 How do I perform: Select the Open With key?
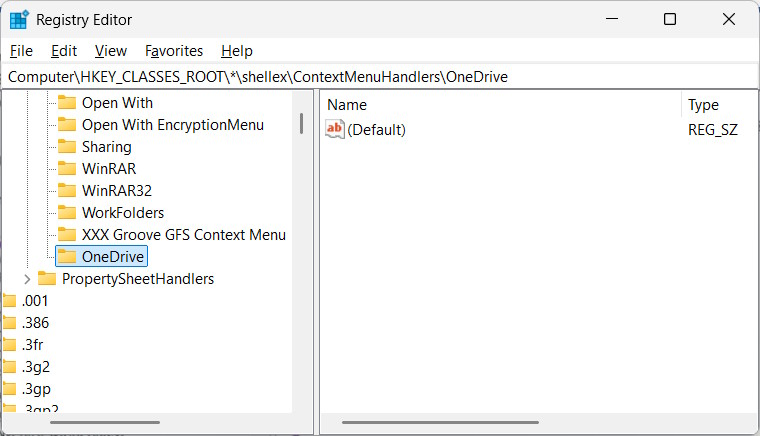(117, 103)
